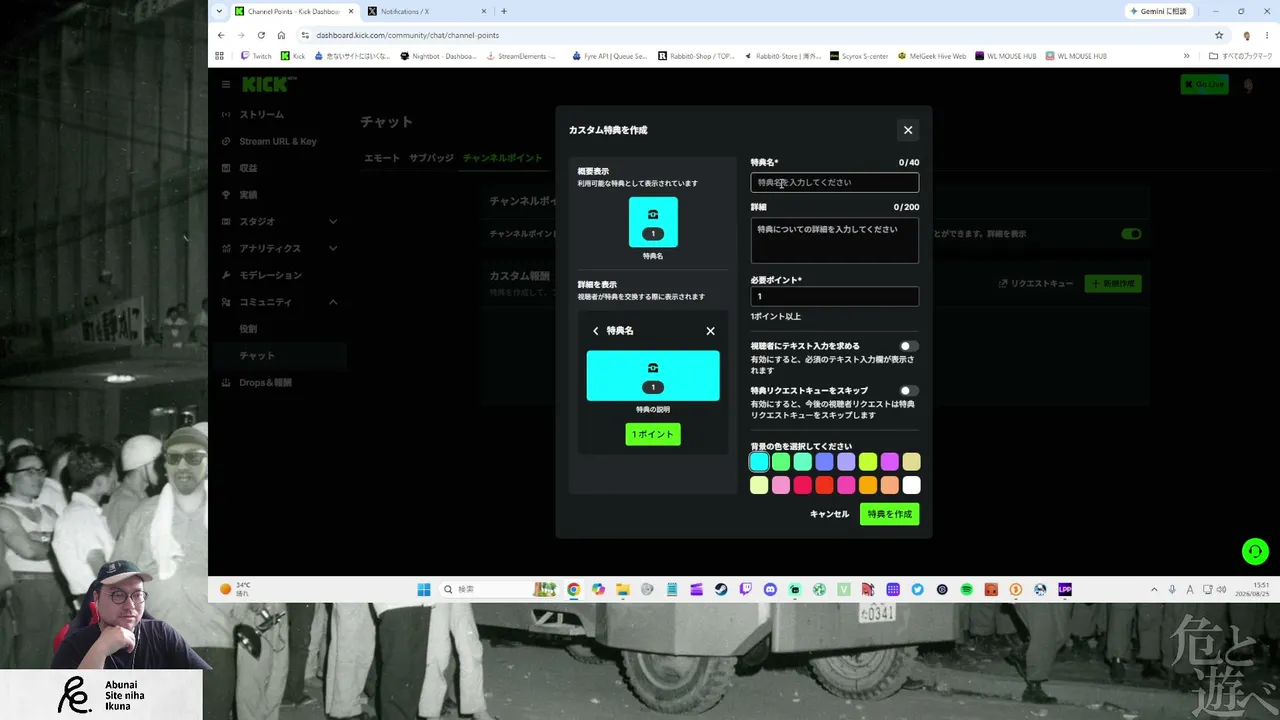Choose the bright green color swatch
Viewport: 1280px width, 720px height.
point(781,462)
